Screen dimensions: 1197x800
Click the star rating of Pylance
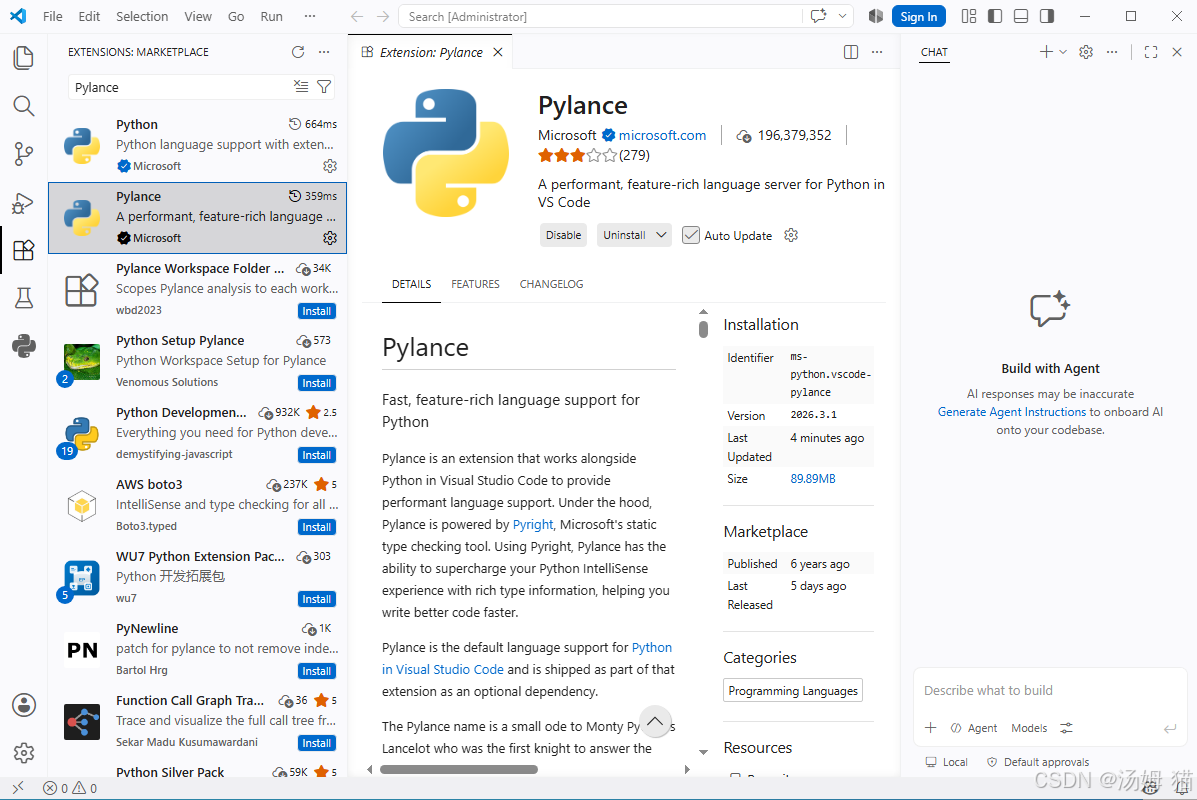[577, 156]
